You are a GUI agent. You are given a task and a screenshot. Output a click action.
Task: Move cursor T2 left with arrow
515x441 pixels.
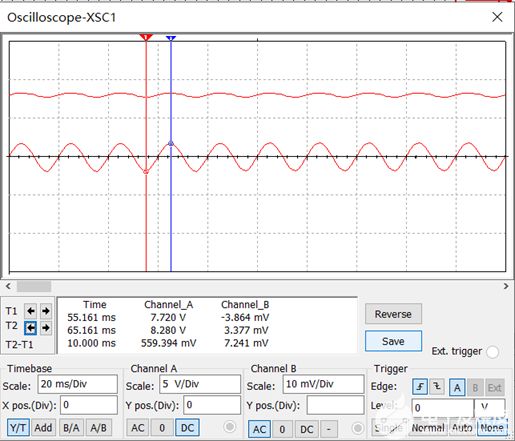pyautogui.click(x=31, y=328)
